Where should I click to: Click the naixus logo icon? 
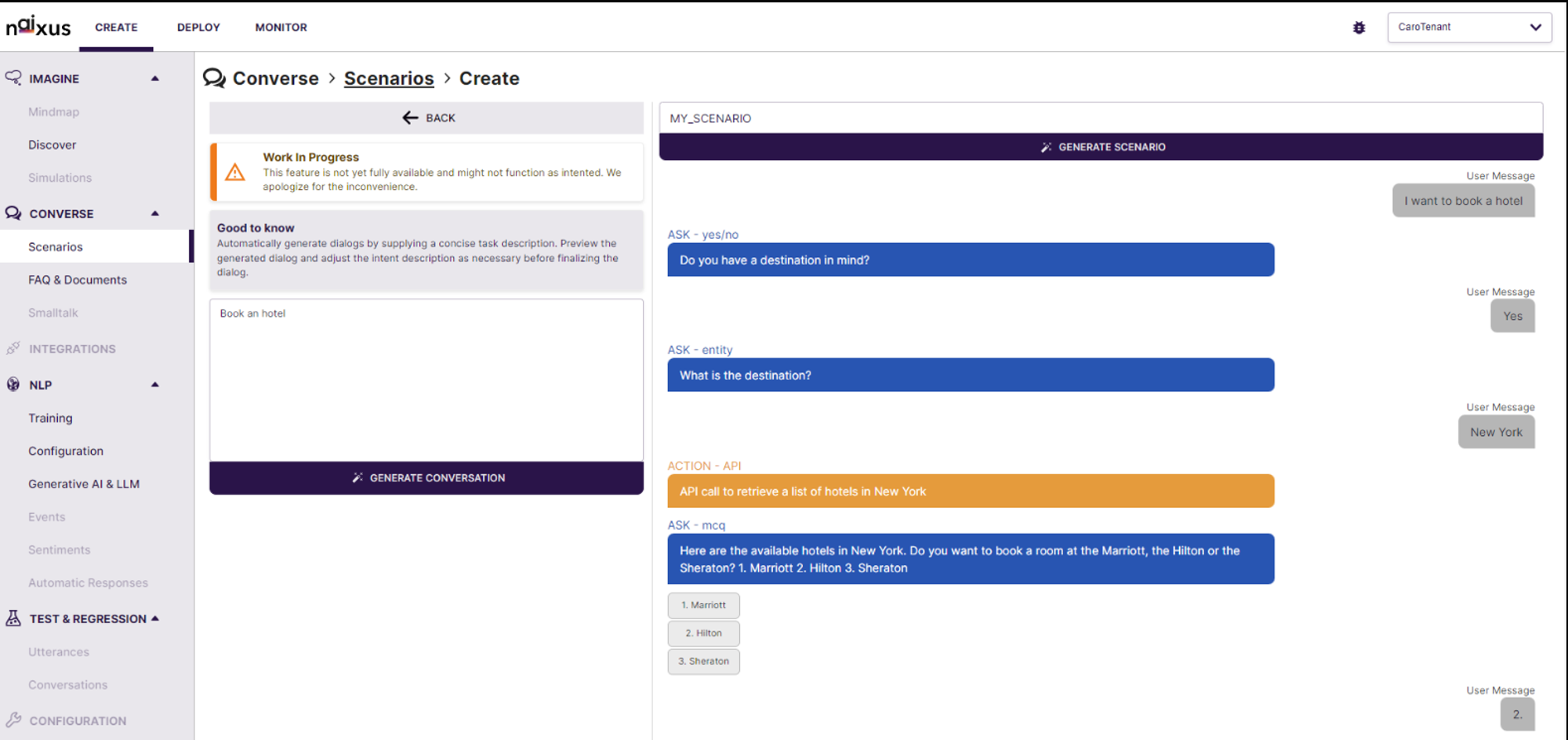[38, 27]
